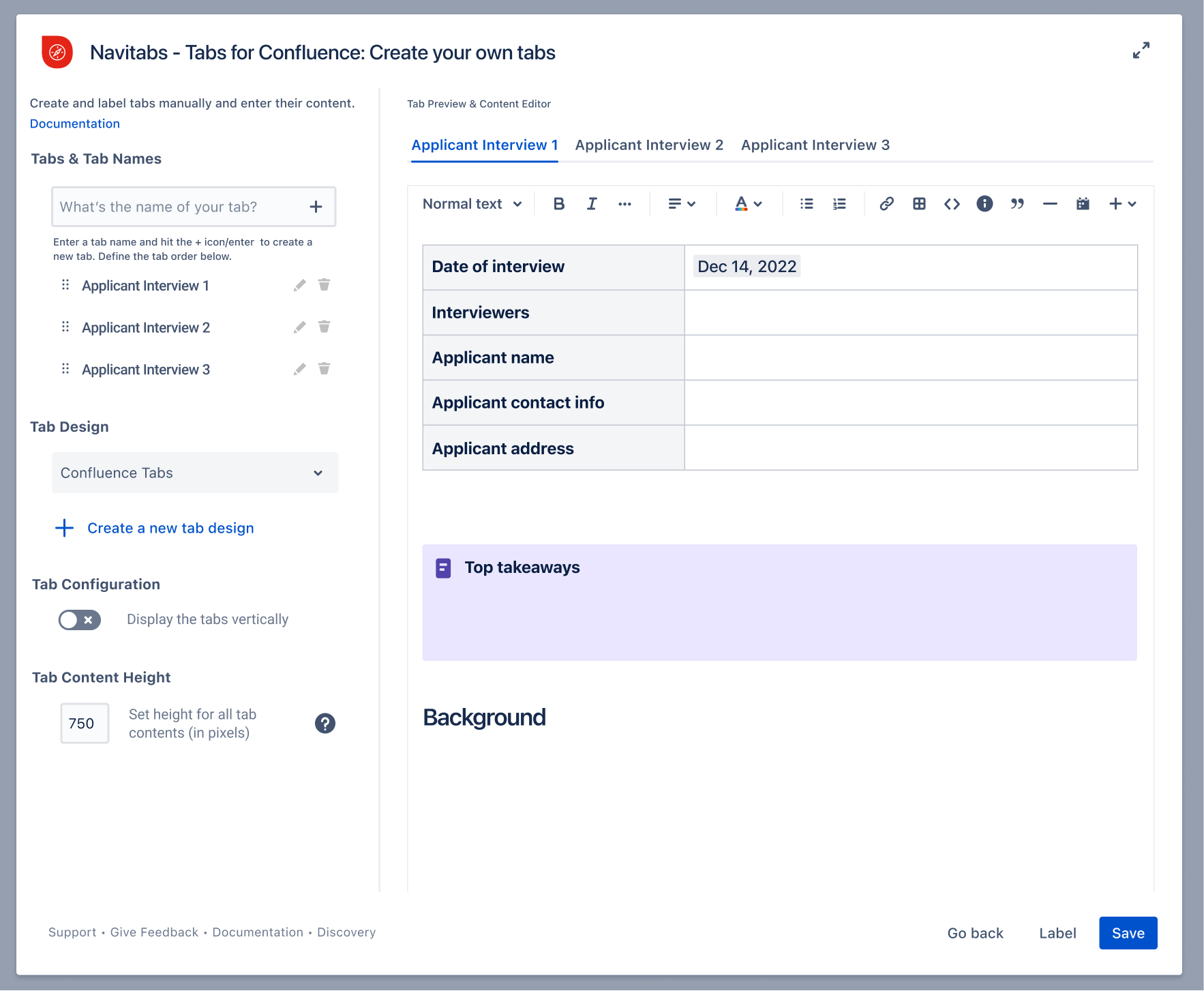1204x991 pixels.
Task: Insert a date with calendar icon
Action: (x=1083, y=204)
